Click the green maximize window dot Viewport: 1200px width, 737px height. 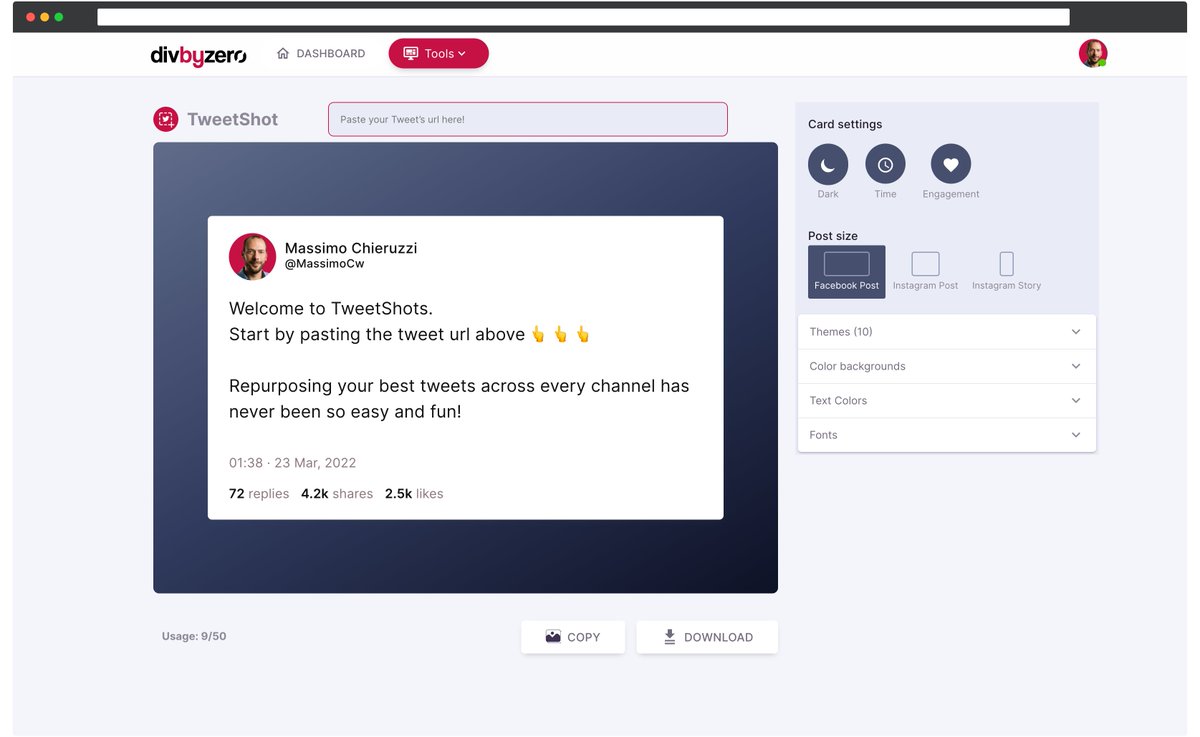tap(59, 17)
